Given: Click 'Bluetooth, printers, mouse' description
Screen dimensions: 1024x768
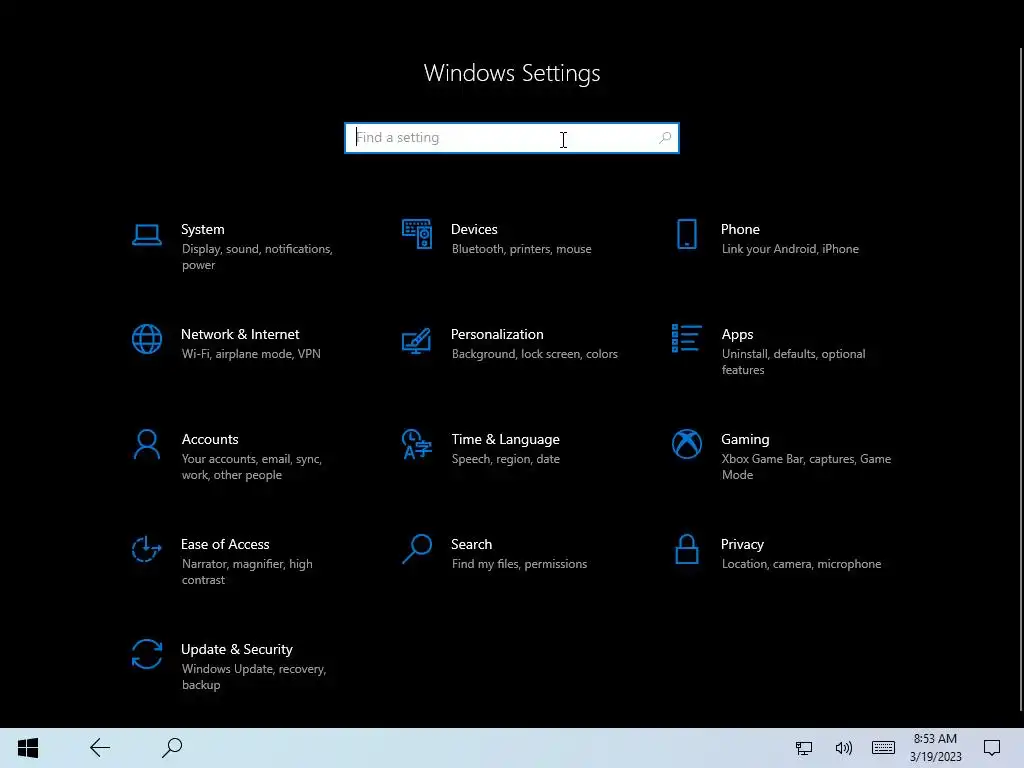Looking at the screenshot, I should point(521,249).
